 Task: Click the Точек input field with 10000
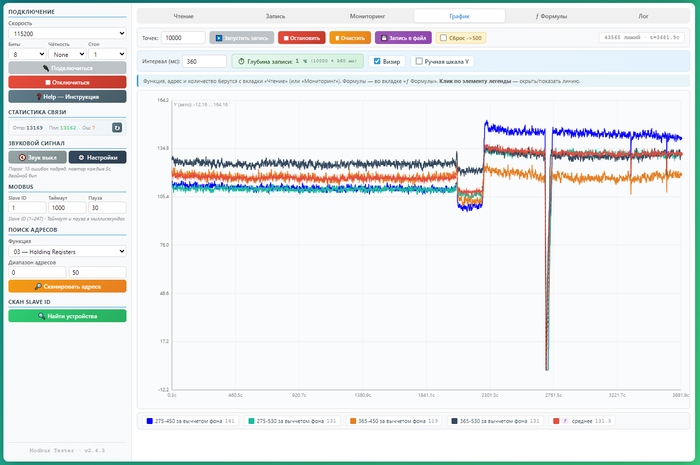pos(183,38)
